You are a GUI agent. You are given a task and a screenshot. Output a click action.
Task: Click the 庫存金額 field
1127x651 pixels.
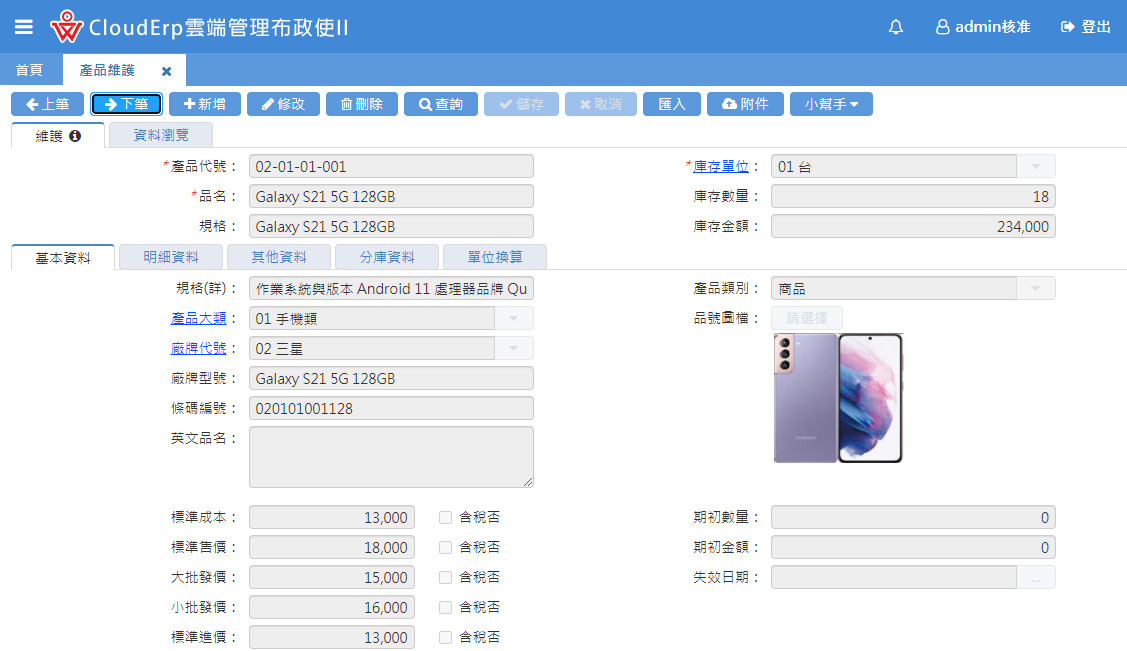coord(913,226)
